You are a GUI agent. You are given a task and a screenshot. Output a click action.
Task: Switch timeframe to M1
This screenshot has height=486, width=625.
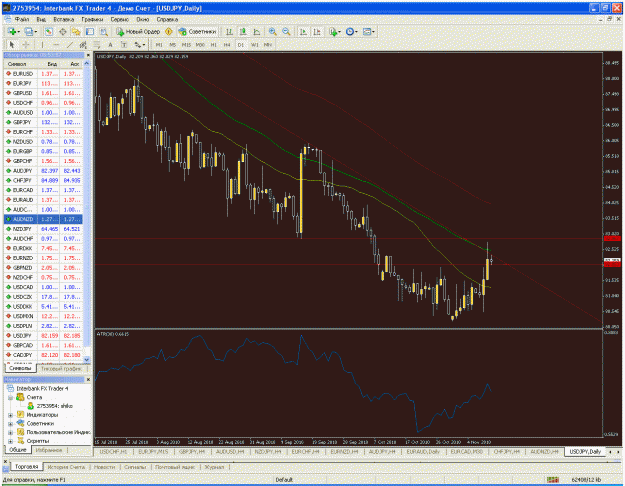tap(159, 45)
